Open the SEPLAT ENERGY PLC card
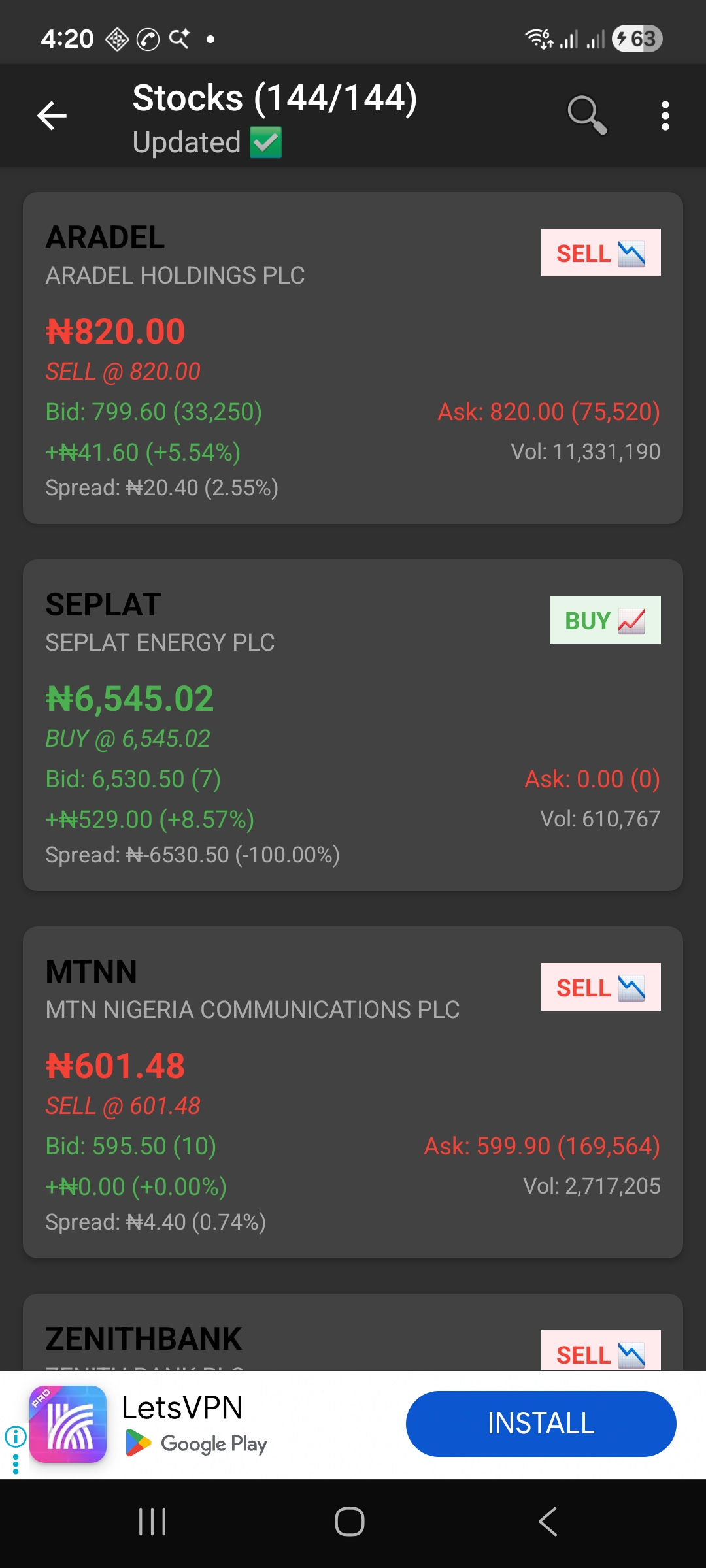The height and width of the screenshot is (1568, 706). click(353, 725)
